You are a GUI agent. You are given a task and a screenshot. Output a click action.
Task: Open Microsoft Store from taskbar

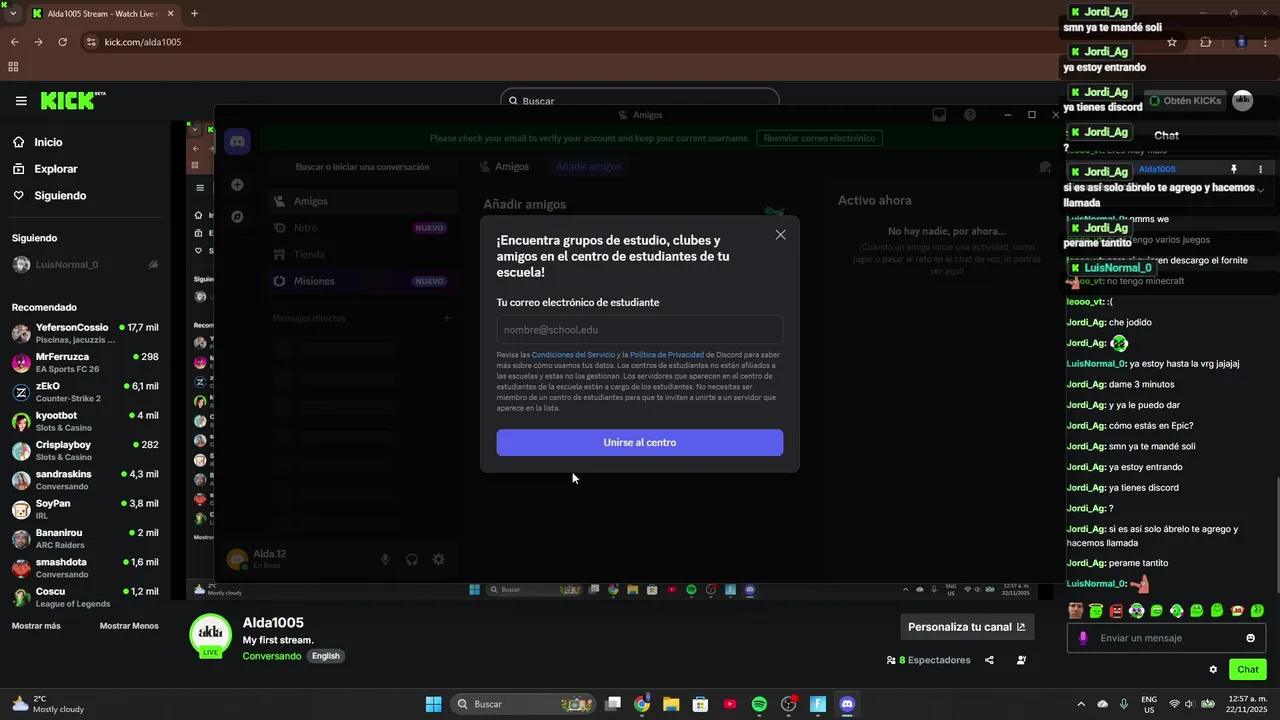click(x=700, y=704)
